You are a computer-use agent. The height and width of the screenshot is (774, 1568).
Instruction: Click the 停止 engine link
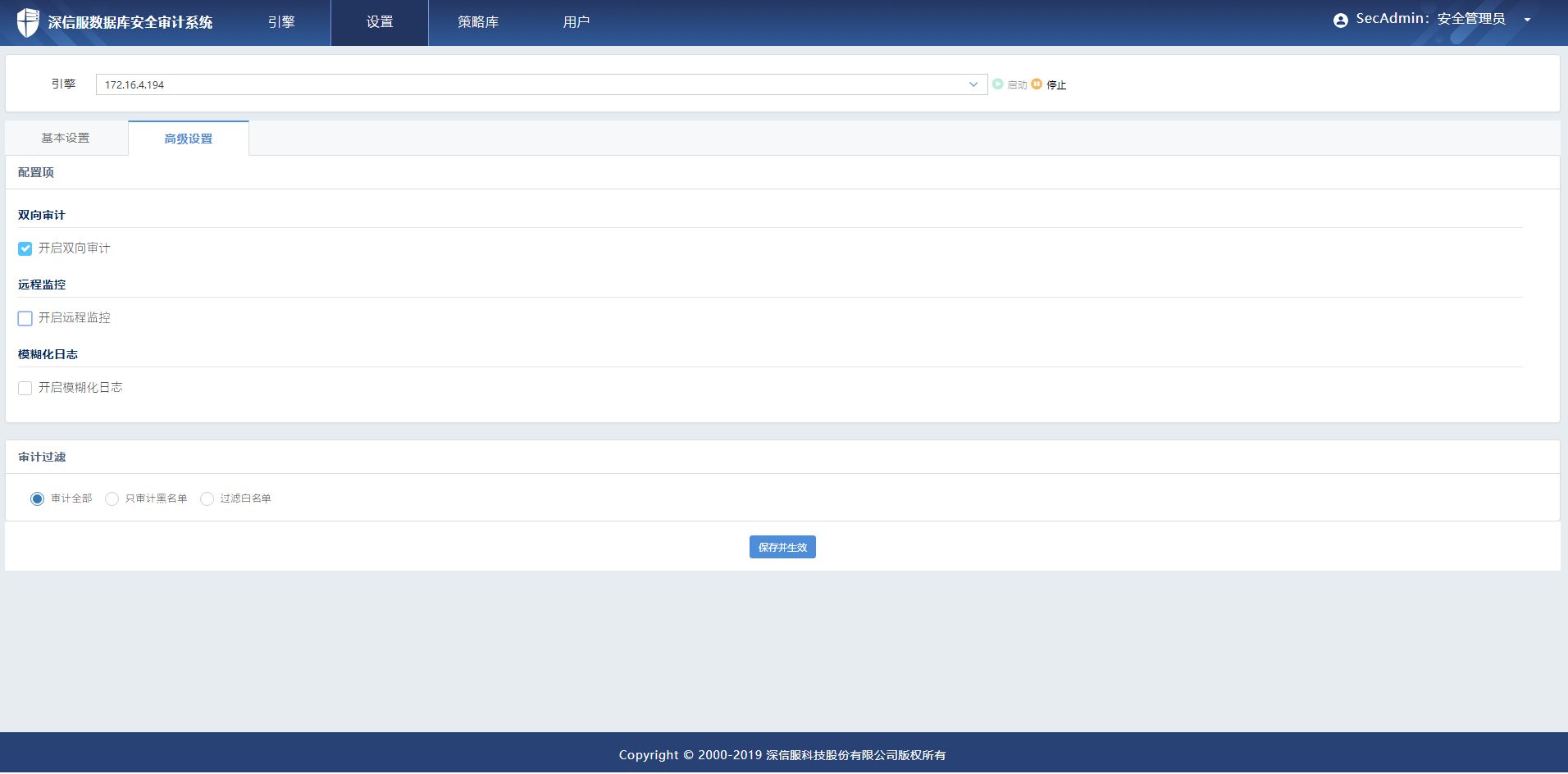1056,85
